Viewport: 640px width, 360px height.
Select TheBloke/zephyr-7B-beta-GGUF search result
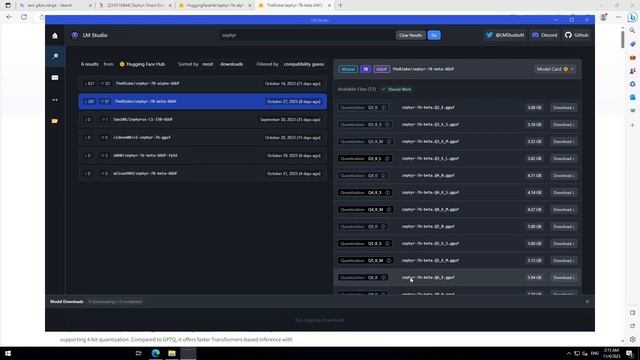(203, 101)
